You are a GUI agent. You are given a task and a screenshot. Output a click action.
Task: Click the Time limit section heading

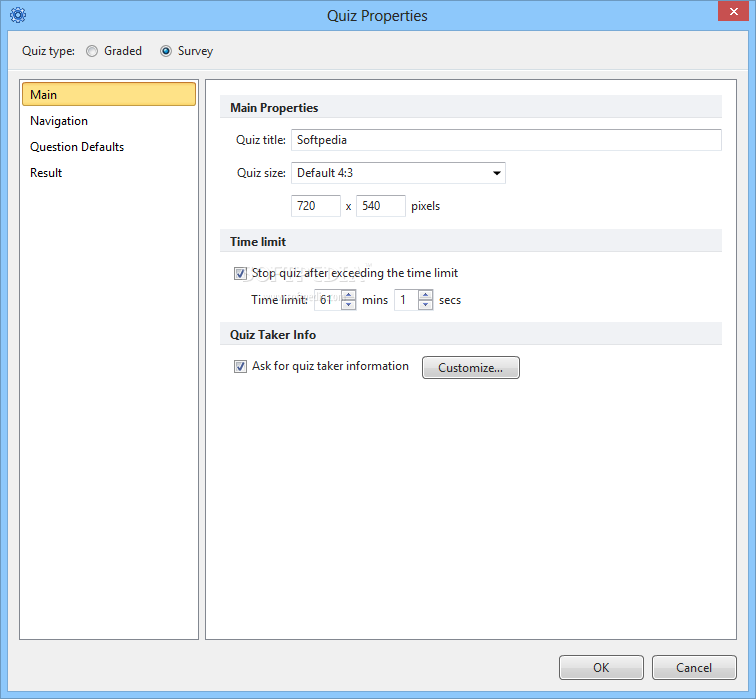pyautogui.click(x=258, y=242)
